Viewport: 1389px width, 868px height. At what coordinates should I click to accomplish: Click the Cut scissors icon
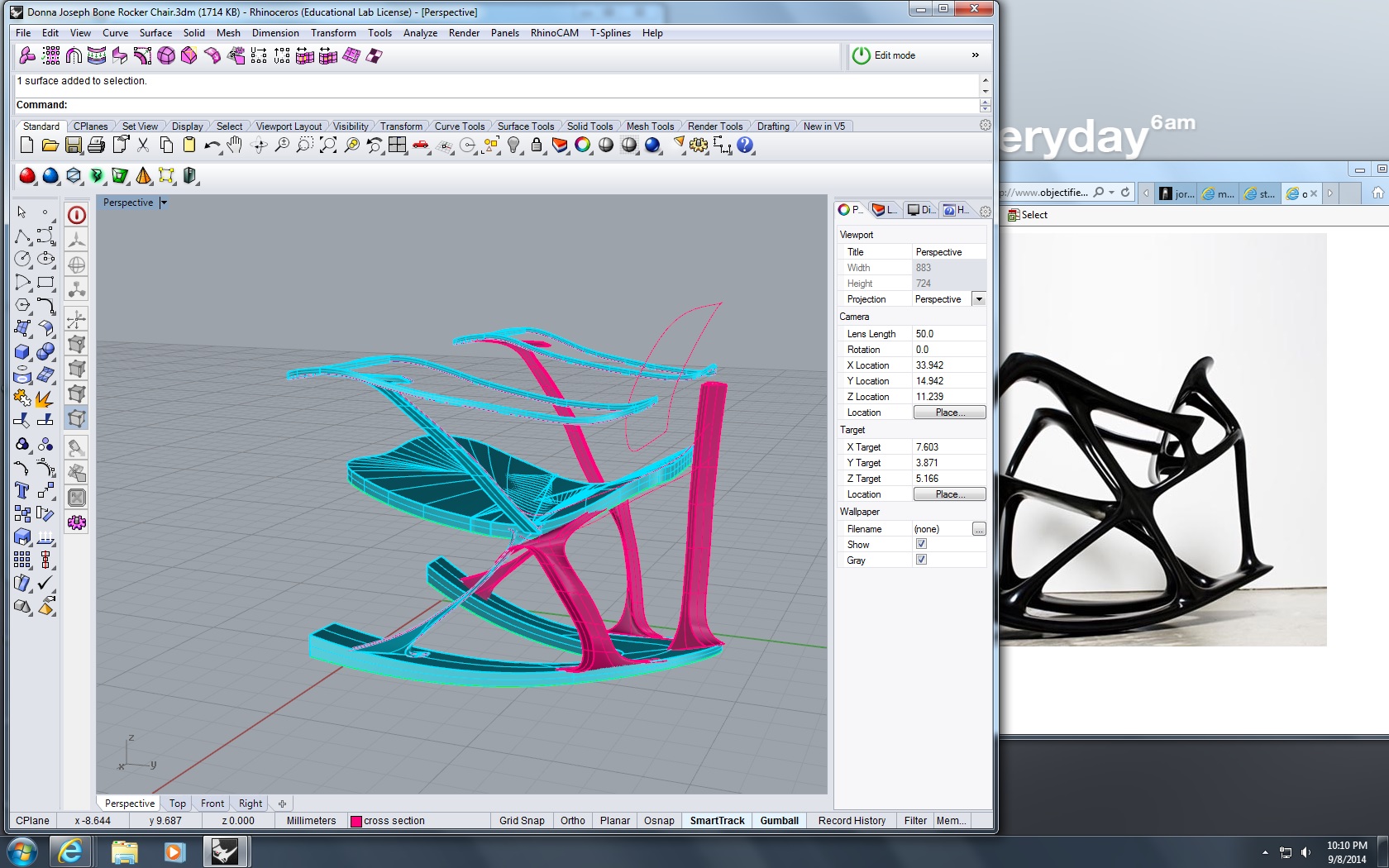143,145
